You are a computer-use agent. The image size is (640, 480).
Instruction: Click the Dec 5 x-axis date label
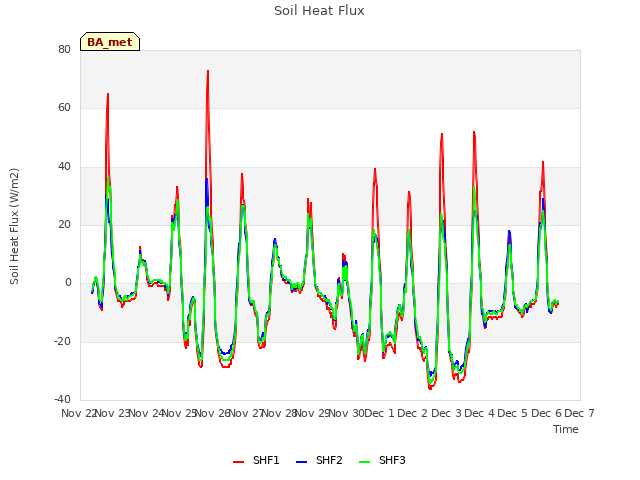click(x=513, y=413)
